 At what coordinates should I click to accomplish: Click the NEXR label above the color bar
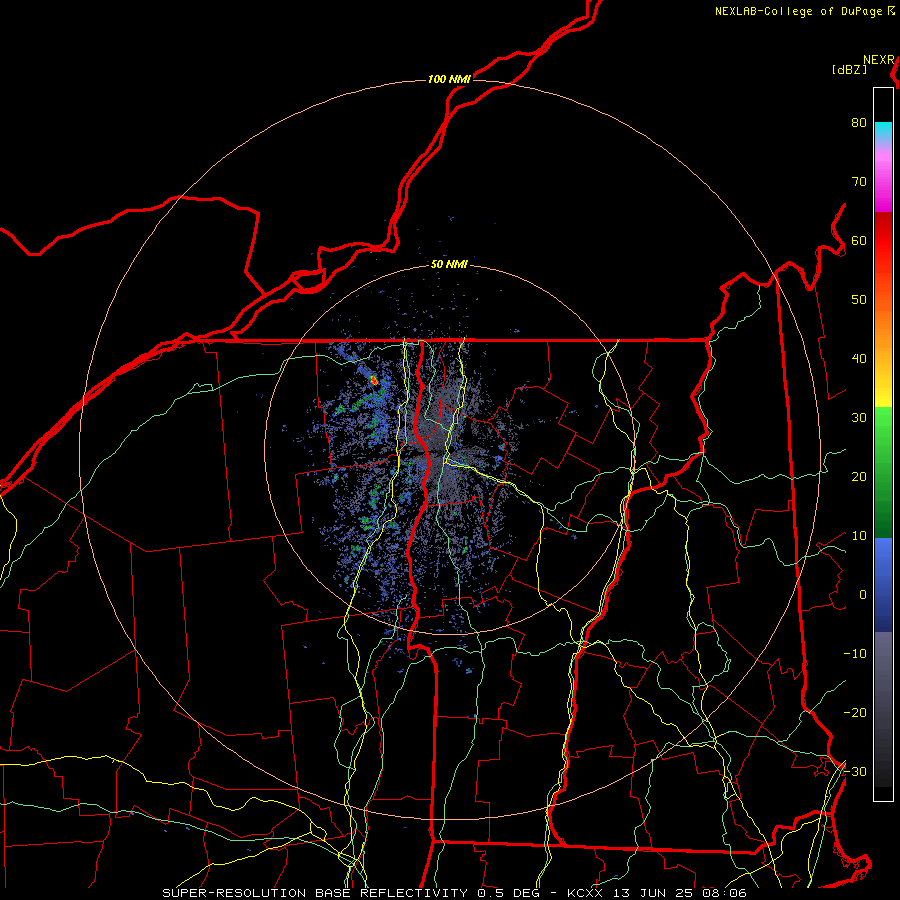click(x=879, y=60)
